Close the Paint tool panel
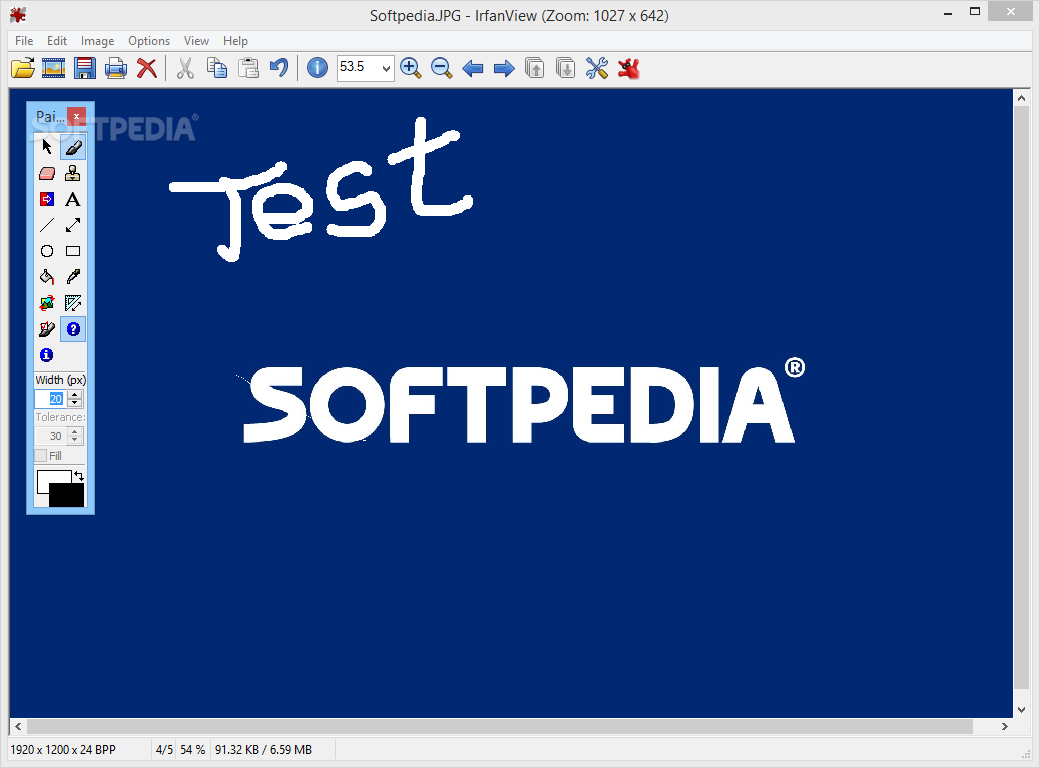Image resolution: width=1040 pixels, height=768 pixels. click(x=76, y=116)
